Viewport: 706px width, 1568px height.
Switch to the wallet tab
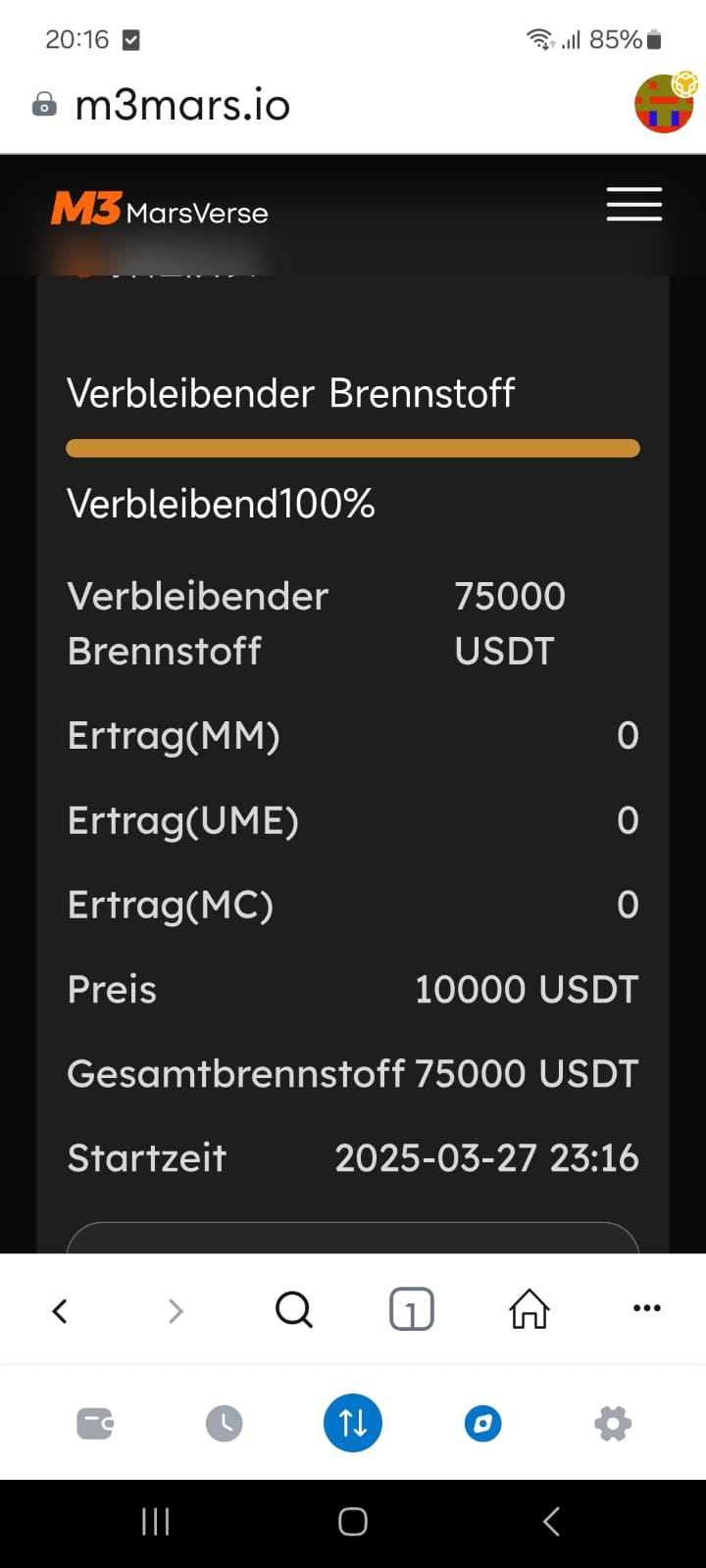click(95, 1423)
